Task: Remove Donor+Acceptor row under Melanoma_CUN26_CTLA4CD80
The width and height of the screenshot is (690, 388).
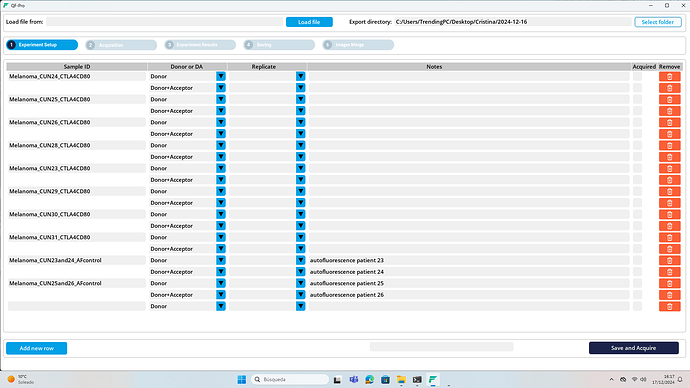Action: pos(669,134)
